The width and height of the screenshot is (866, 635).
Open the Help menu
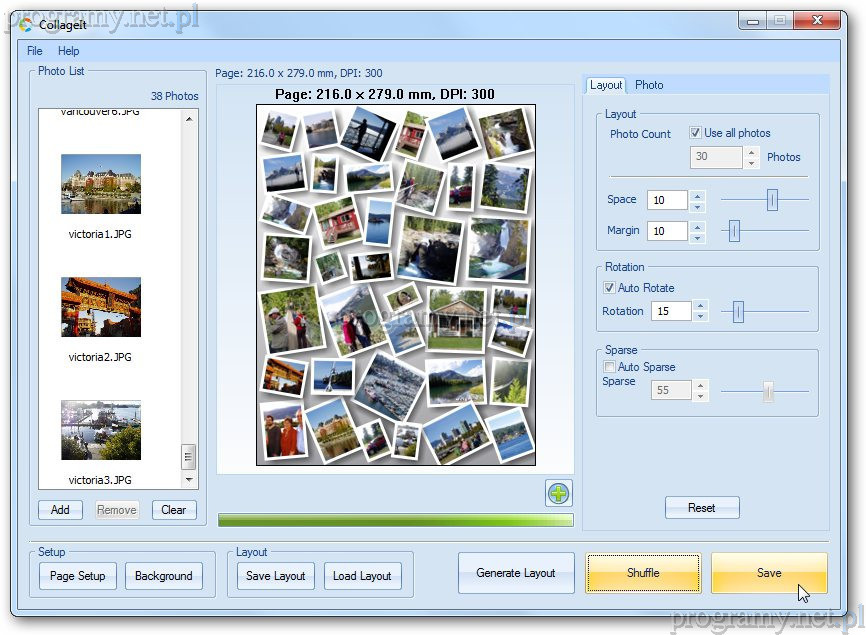(68, 51)
